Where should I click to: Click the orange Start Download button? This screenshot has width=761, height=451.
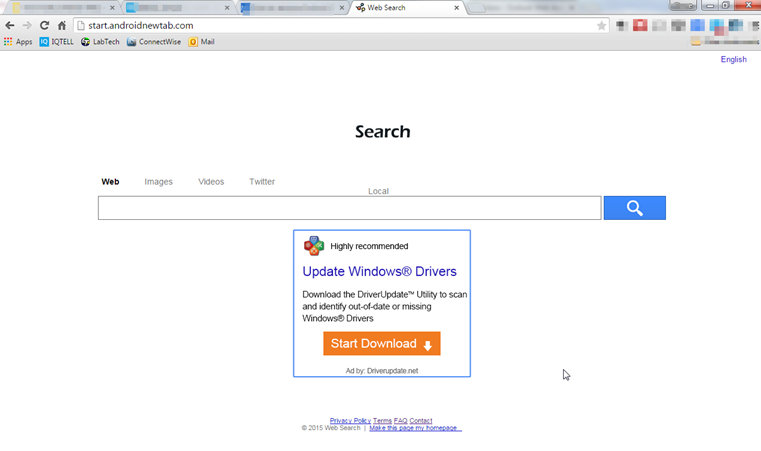point(382,344)
